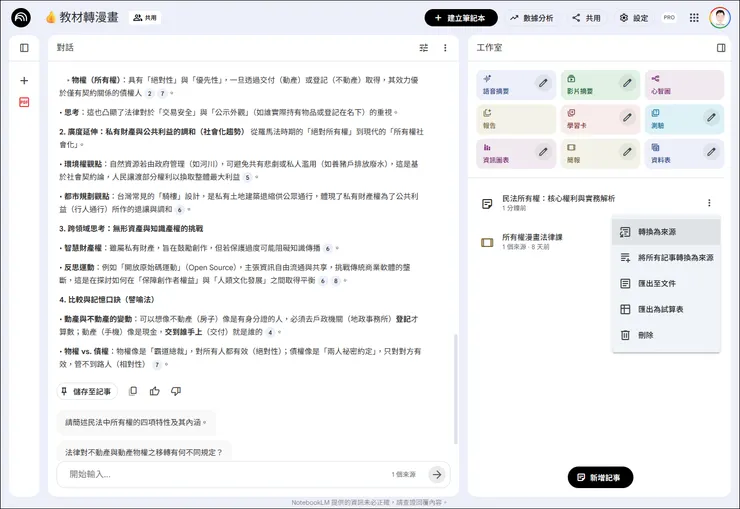Open the user account avatar

[720, 18]
